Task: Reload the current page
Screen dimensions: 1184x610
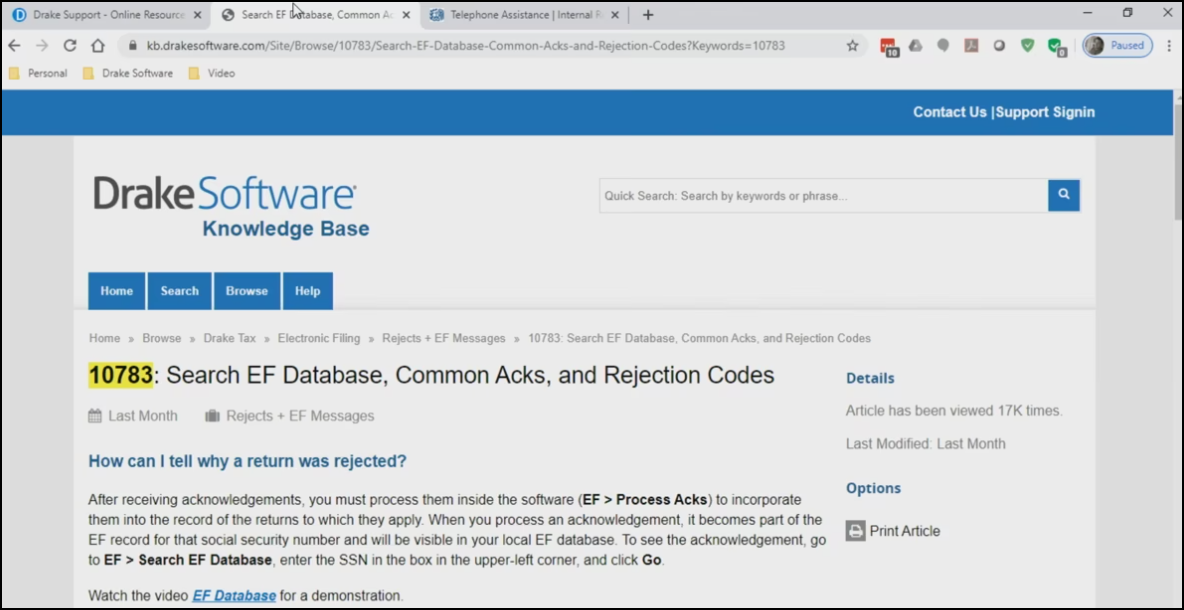Action: tap(69, 45)
